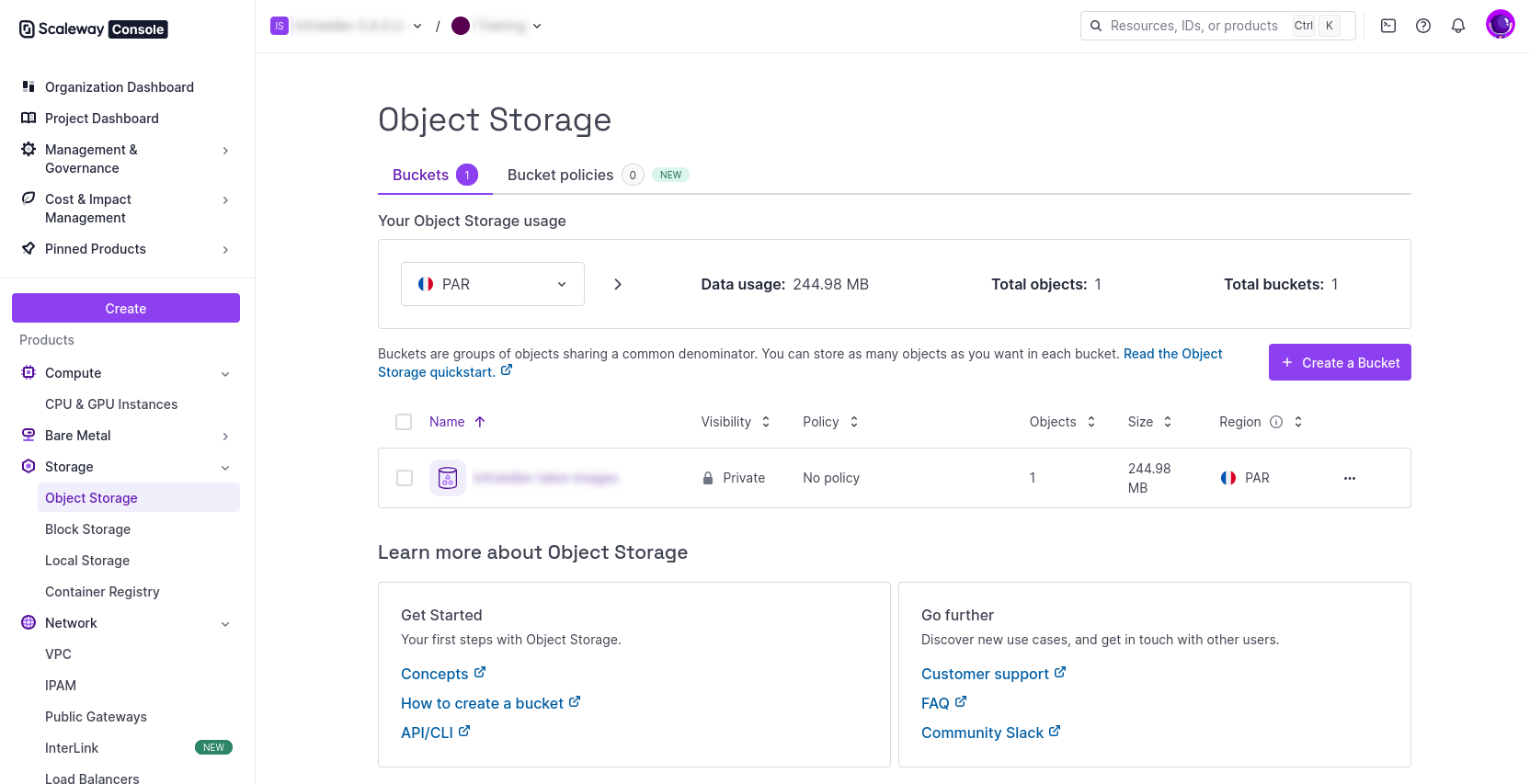Image resolution: width=1530 pixels, height=784 pixels.
Task: Open Container Registry in the sidebar
Action: coord(102,591)
